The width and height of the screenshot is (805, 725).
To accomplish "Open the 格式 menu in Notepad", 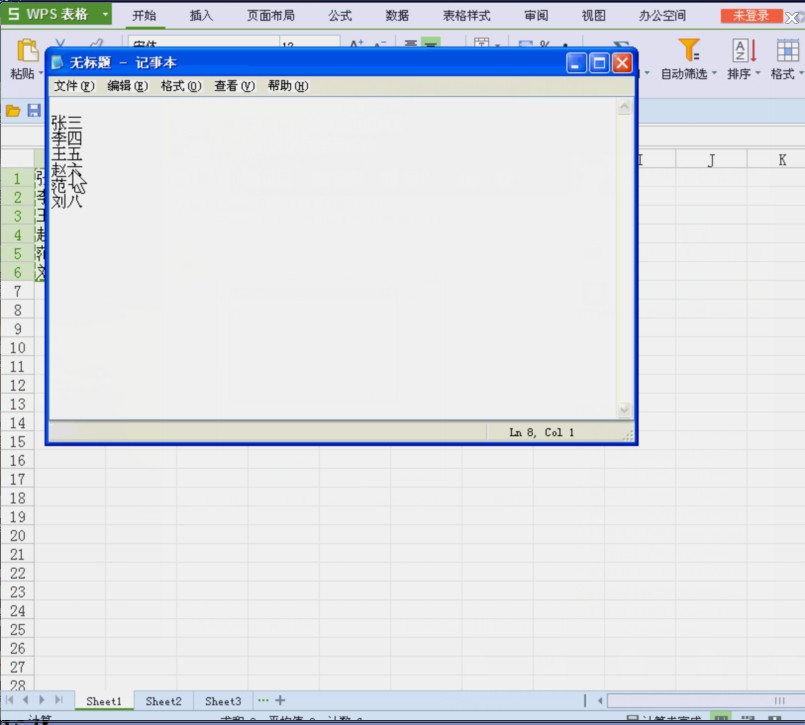I will click(x=180, y=86).
